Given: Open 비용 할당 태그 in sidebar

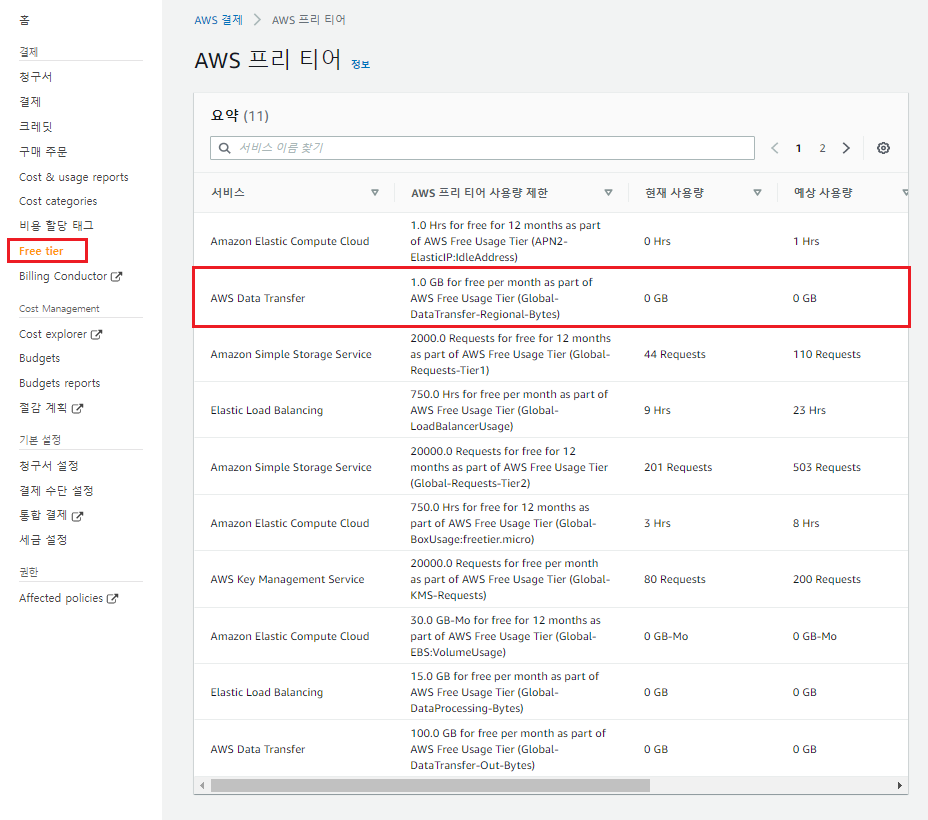Looking at the screenshot, I should tap(56, 225).
